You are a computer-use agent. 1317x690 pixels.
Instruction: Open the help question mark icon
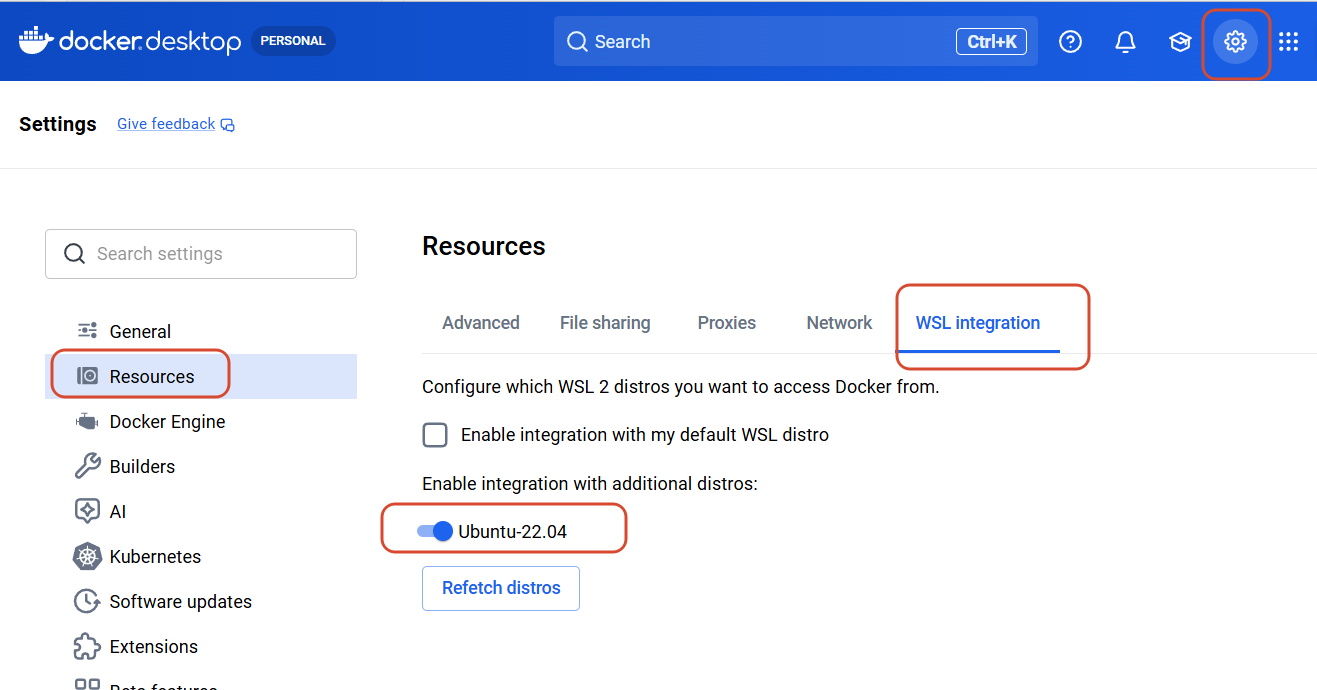pos(1070,41)
